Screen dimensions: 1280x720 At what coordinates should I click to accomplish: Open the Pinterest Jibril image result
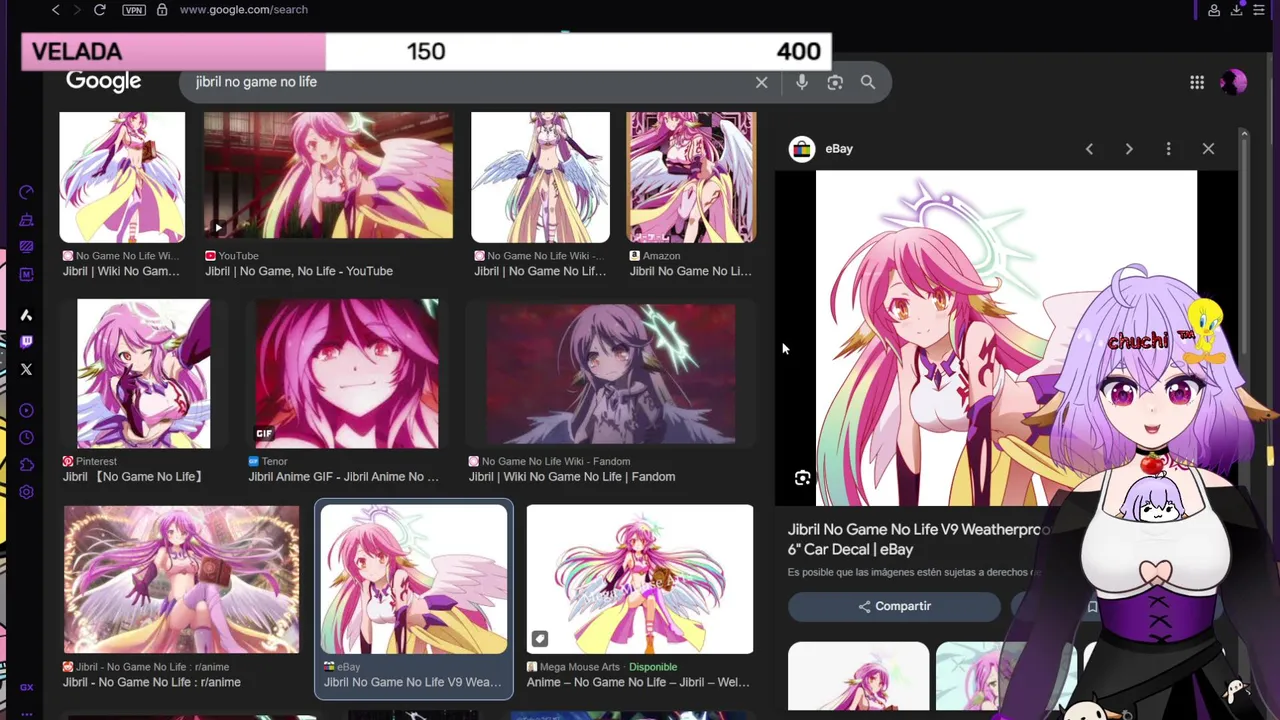(144, 373)
